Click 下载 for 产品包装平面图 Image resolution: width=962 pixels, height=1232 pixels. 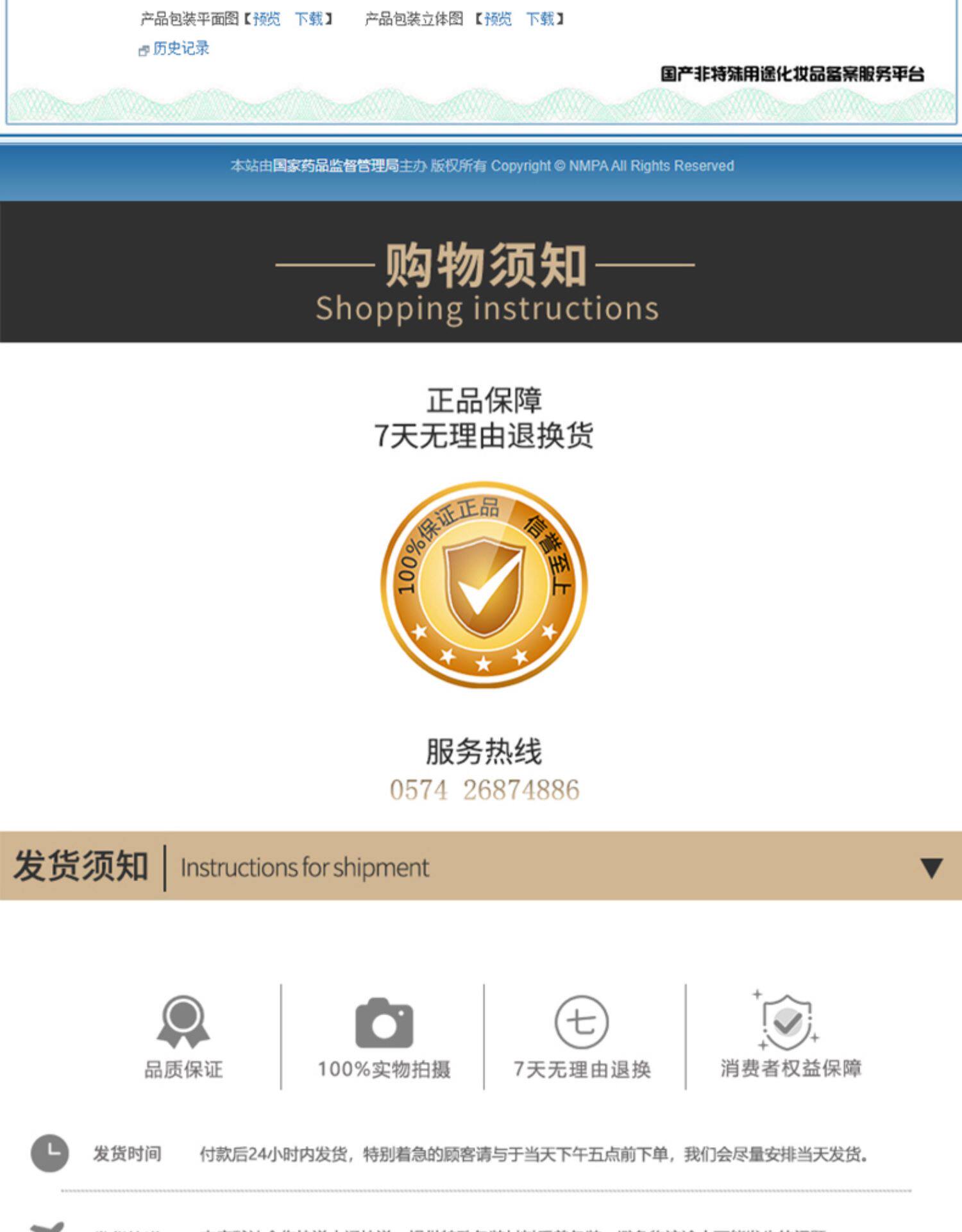tap(308, 19)
